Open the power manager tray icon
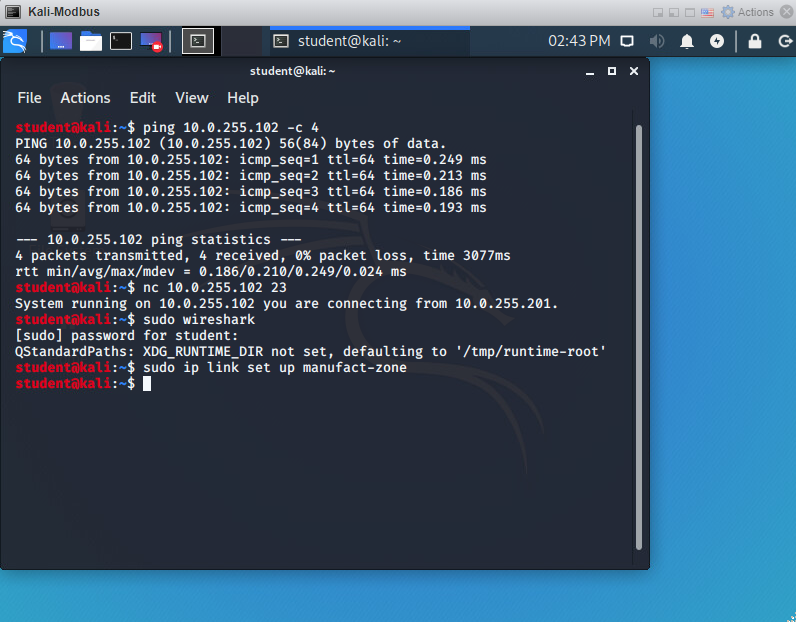Viewport: 796px width, 622px height. 717,41
